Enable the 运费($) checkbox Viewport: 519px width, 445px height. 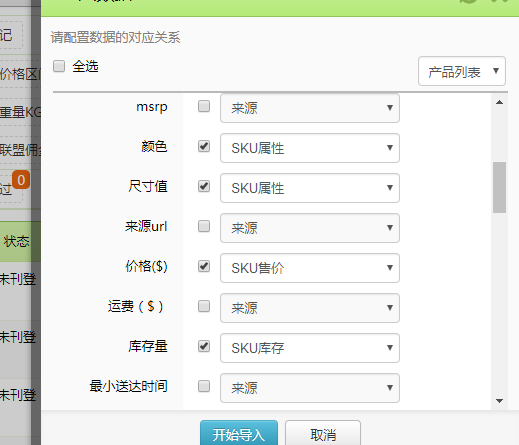[x=204, y=306]
